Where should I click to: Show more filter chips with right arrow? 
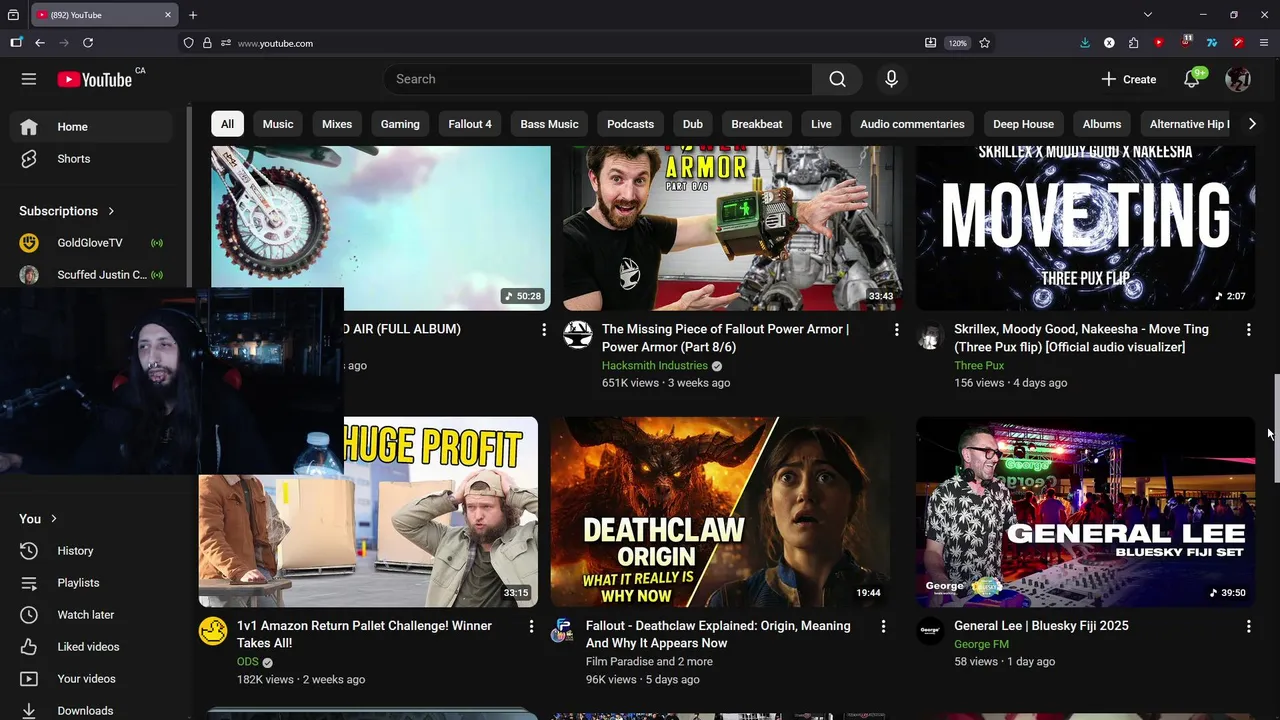pos(1251,124)
